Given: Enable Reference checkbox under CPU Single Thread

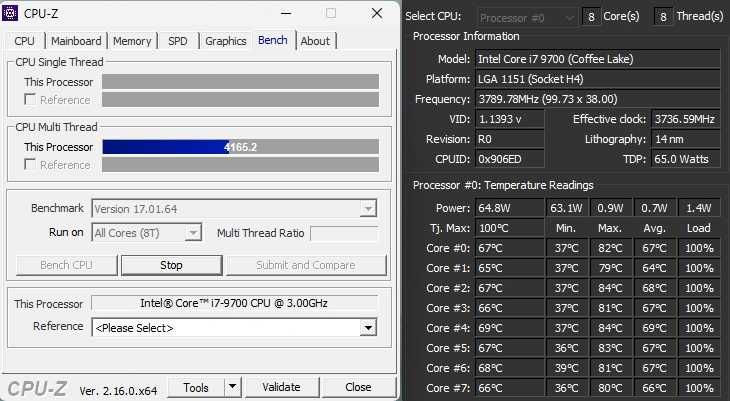Looking at the screenshot, I should 30,99.
